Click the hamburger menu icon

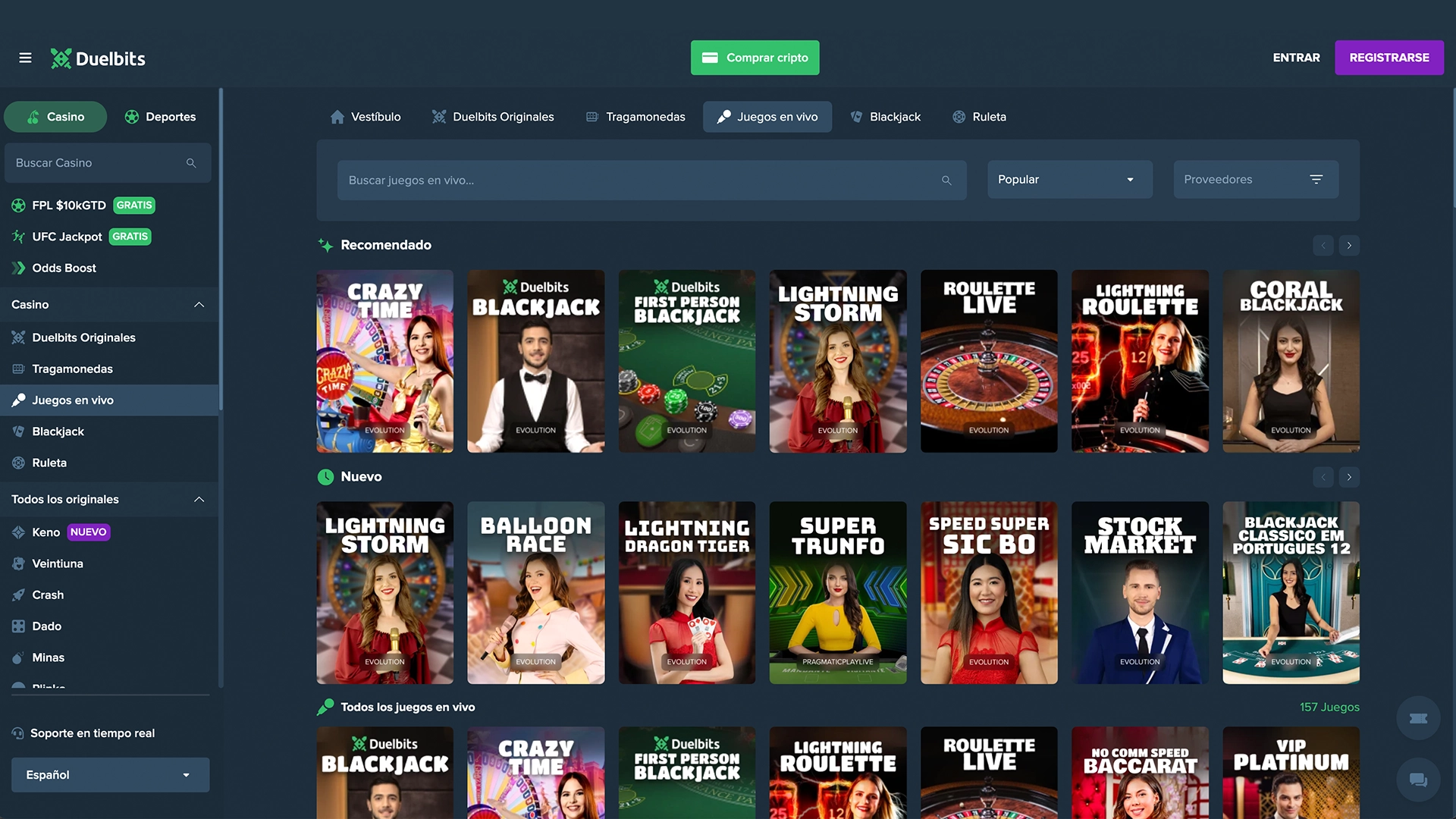pyautogui.click(x=24, y=57)
